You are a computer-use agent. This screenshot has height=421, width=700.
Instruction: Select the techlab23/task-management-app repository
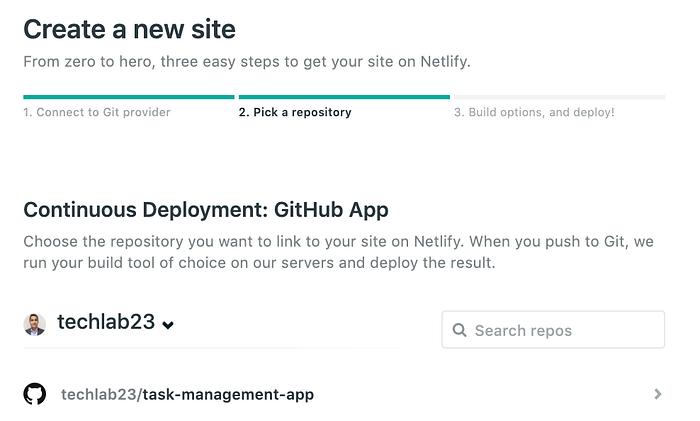[x=344, y=394]
